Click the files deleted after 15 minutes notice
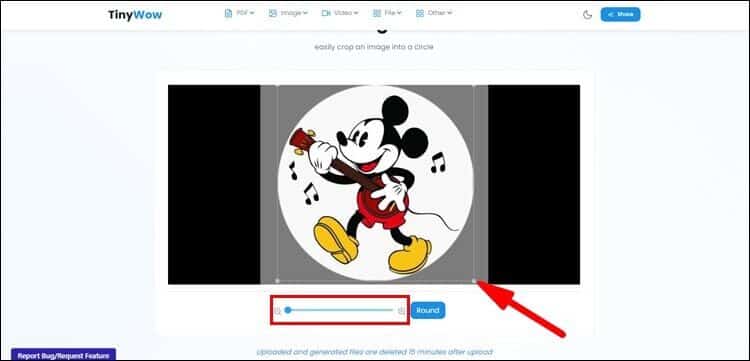750x361 pixels. click(x=374, y=352)
